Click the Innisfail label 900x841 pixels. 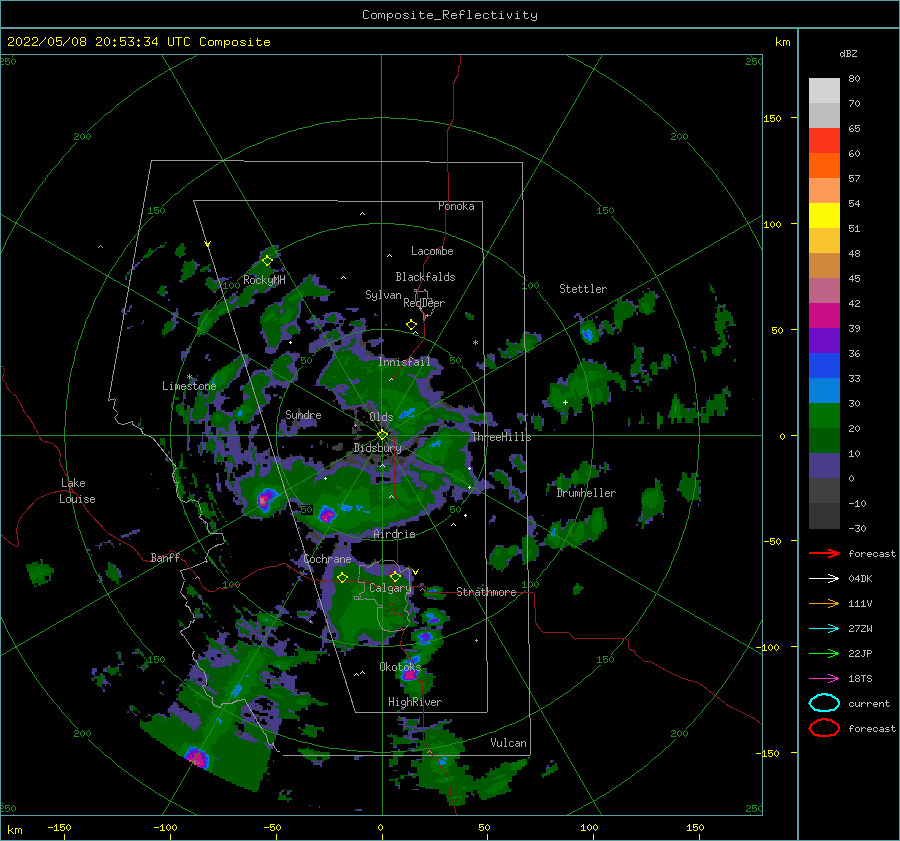pyautogui.click(x=404, y=362)
